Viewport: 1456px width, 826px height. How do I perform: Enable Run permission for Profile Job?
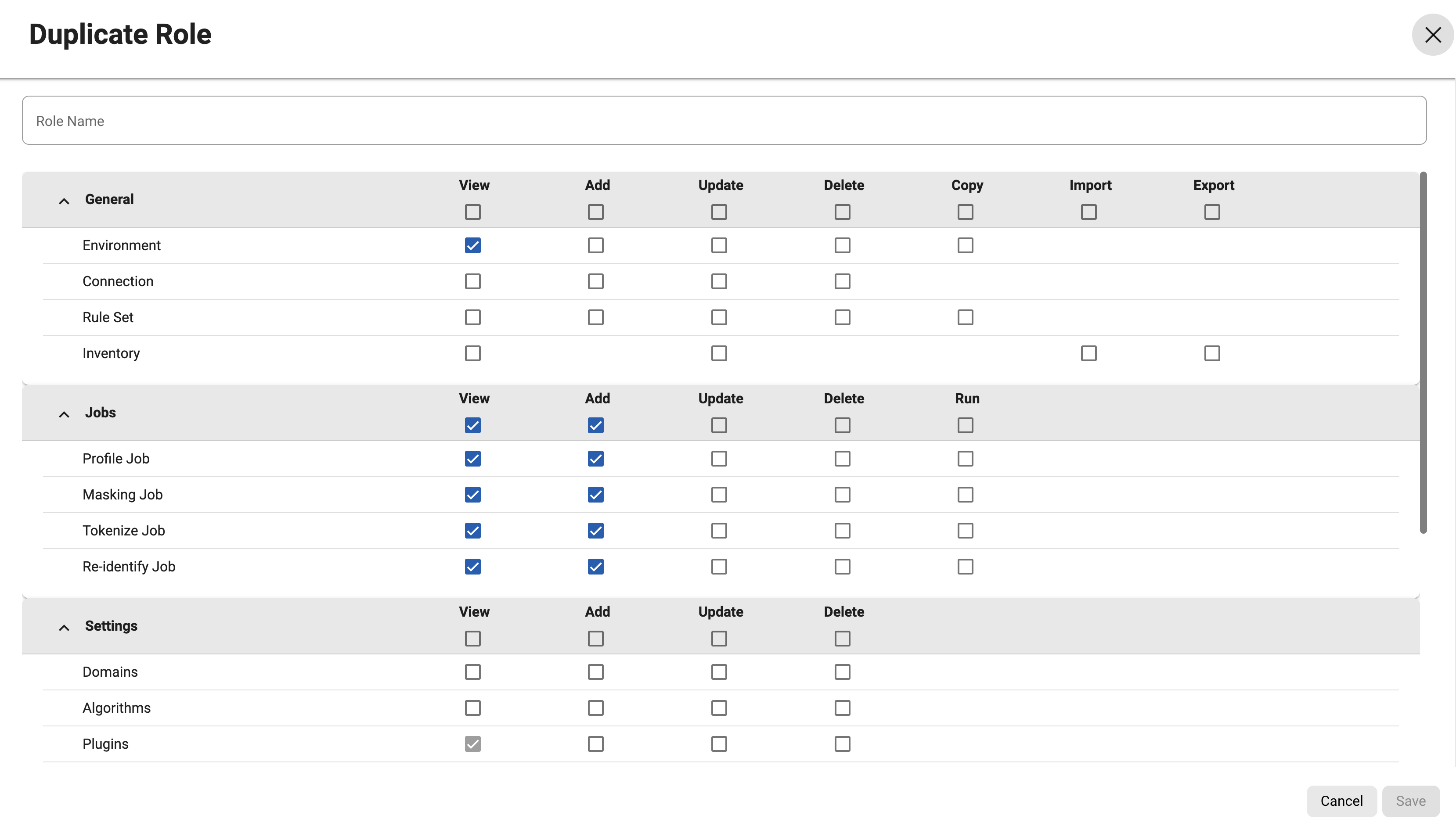(x=965, y=458)
